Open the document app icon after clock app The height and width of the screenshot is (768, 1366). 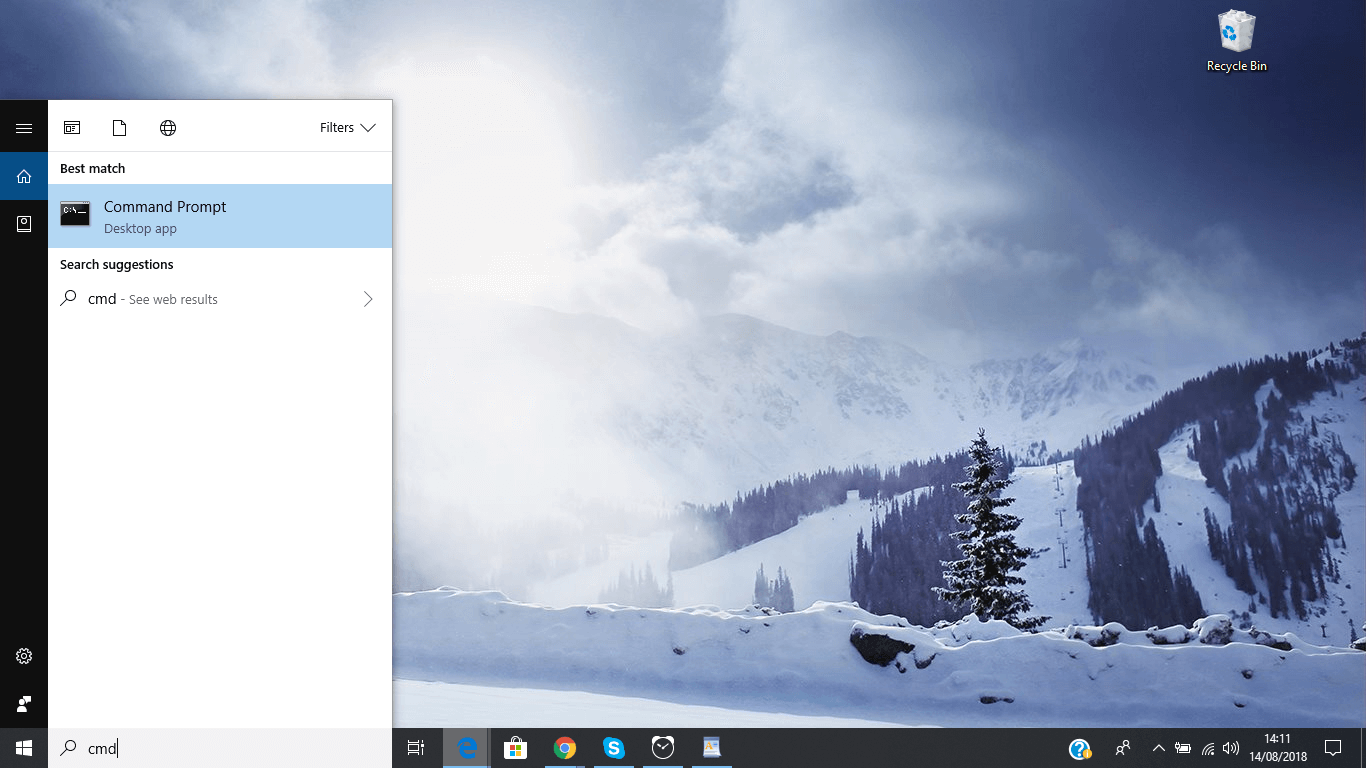point(711,748)
